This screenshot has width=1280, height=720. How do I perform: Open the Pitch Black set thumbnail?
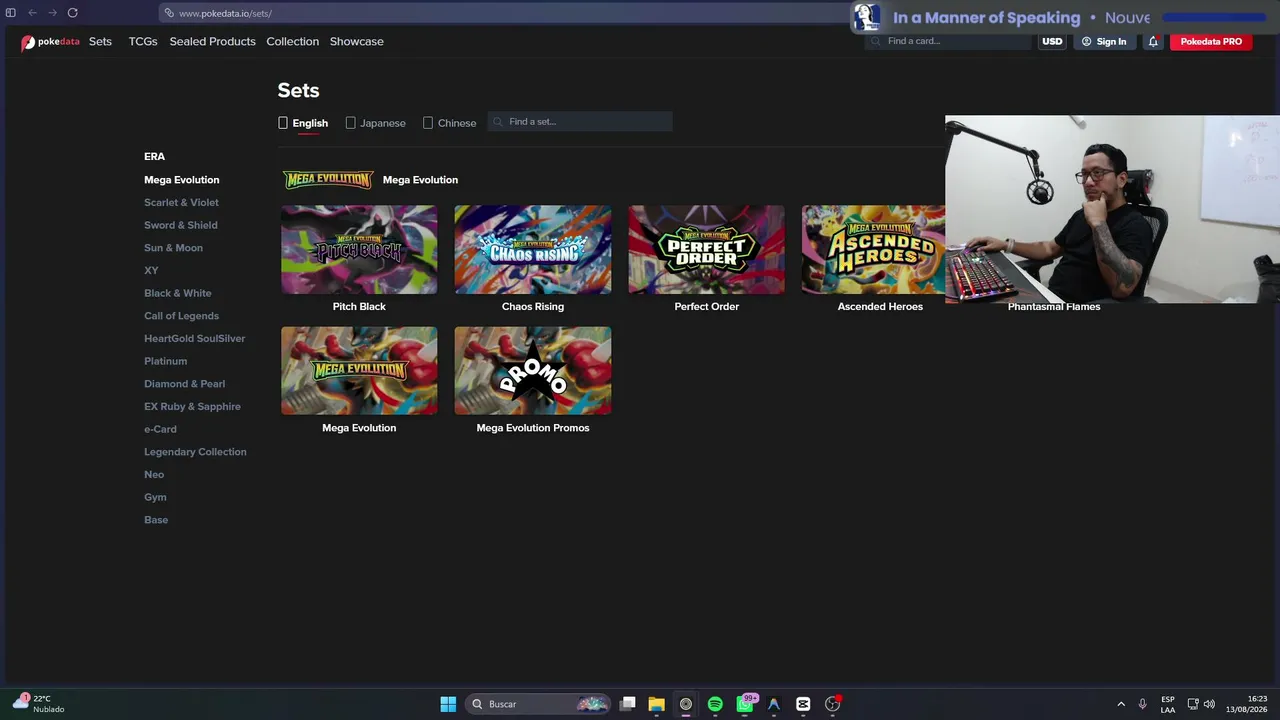[x=359, y=250]
